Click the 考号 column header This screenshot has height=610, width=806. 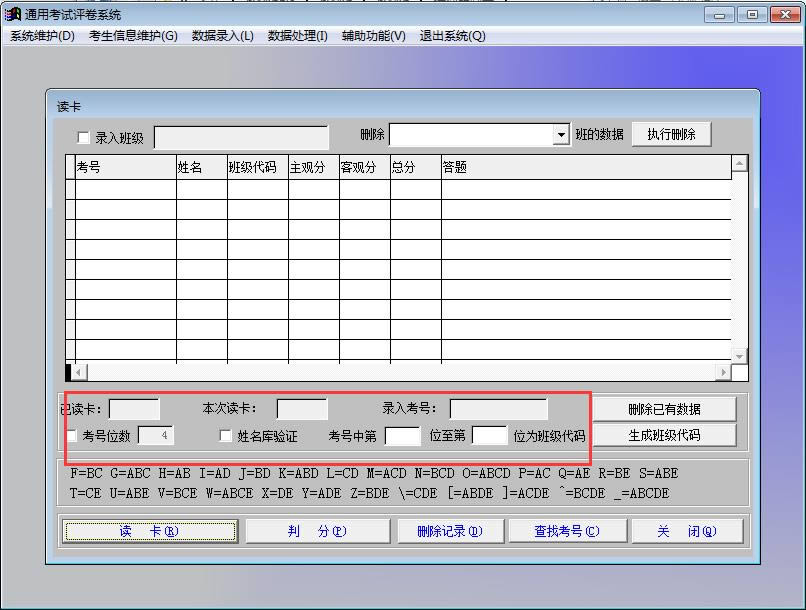click(x=126, y=167)
